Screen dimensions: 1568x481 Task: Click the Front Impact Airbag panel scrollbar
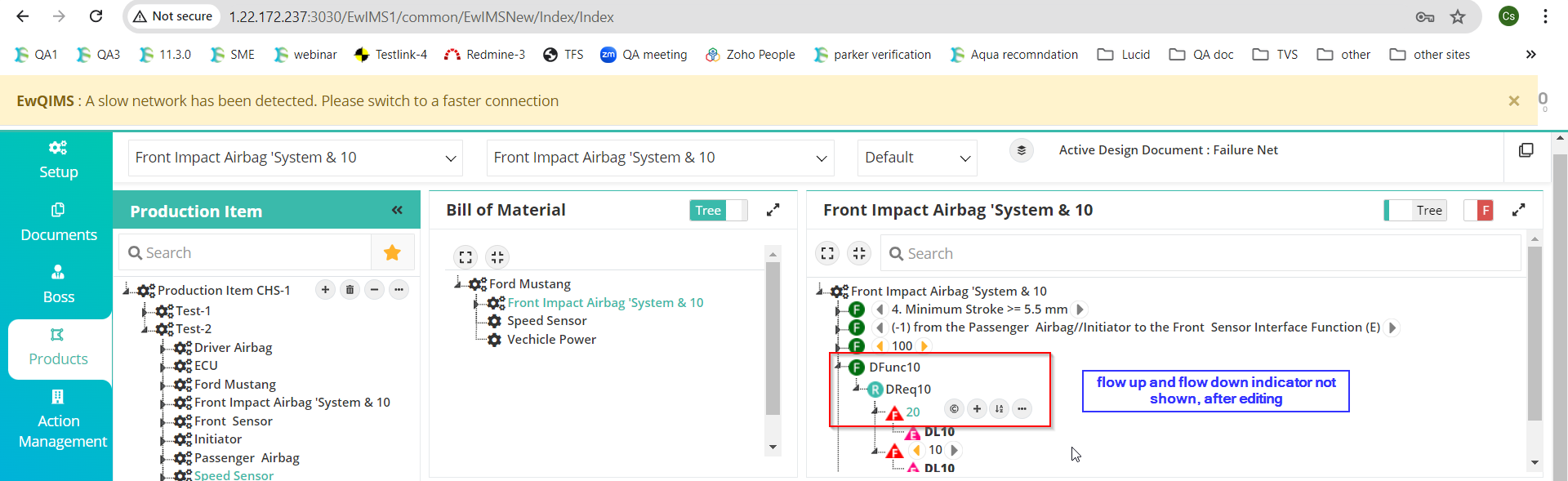tap(1535, 335)
